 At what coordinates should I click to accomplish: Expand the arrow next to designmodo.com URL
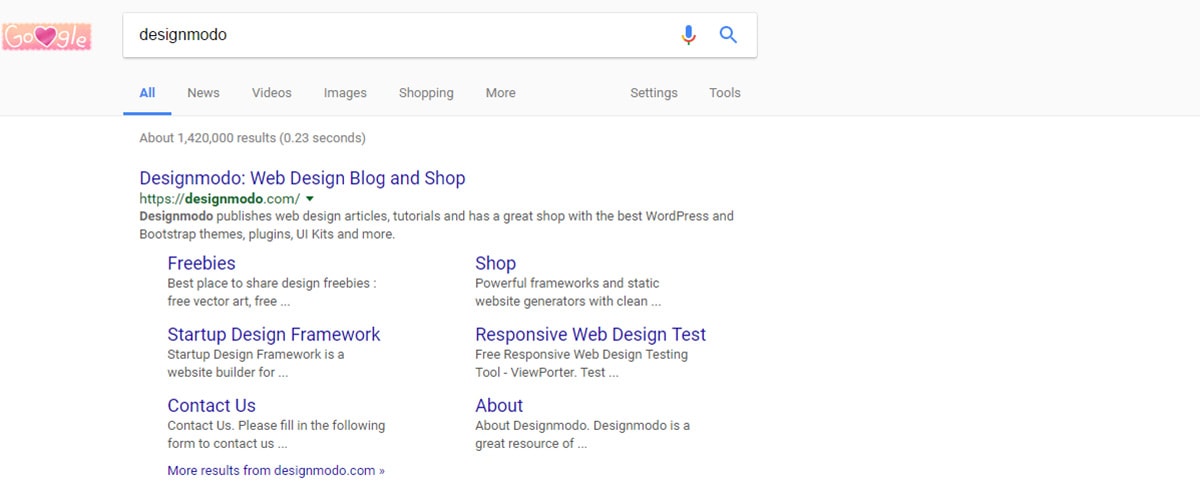[x=310, y=199]
